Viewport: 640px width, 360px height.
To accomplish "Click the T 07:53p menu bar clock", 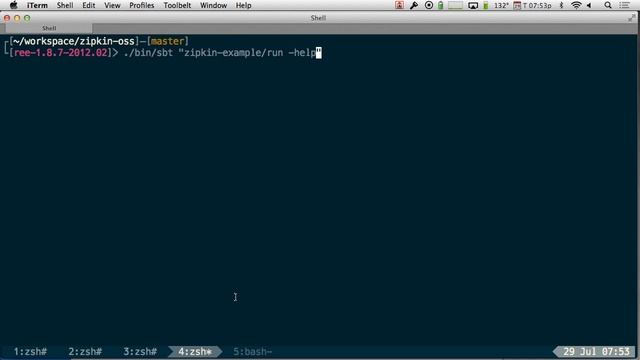I will point(537,5).
